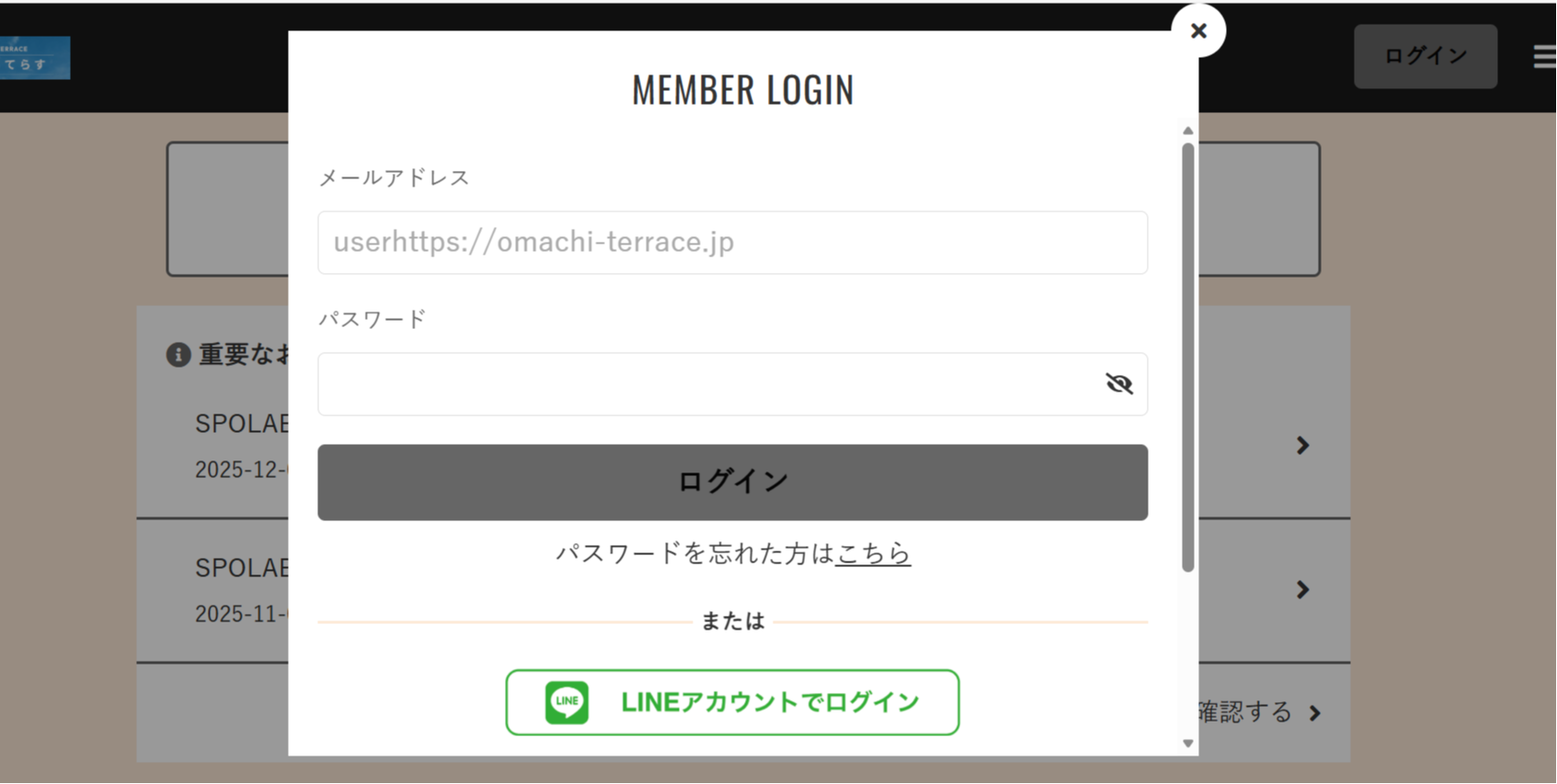The image size is (1557, 784).
Task: Open the hamburger menu in header
Action: coord(1545,57)
